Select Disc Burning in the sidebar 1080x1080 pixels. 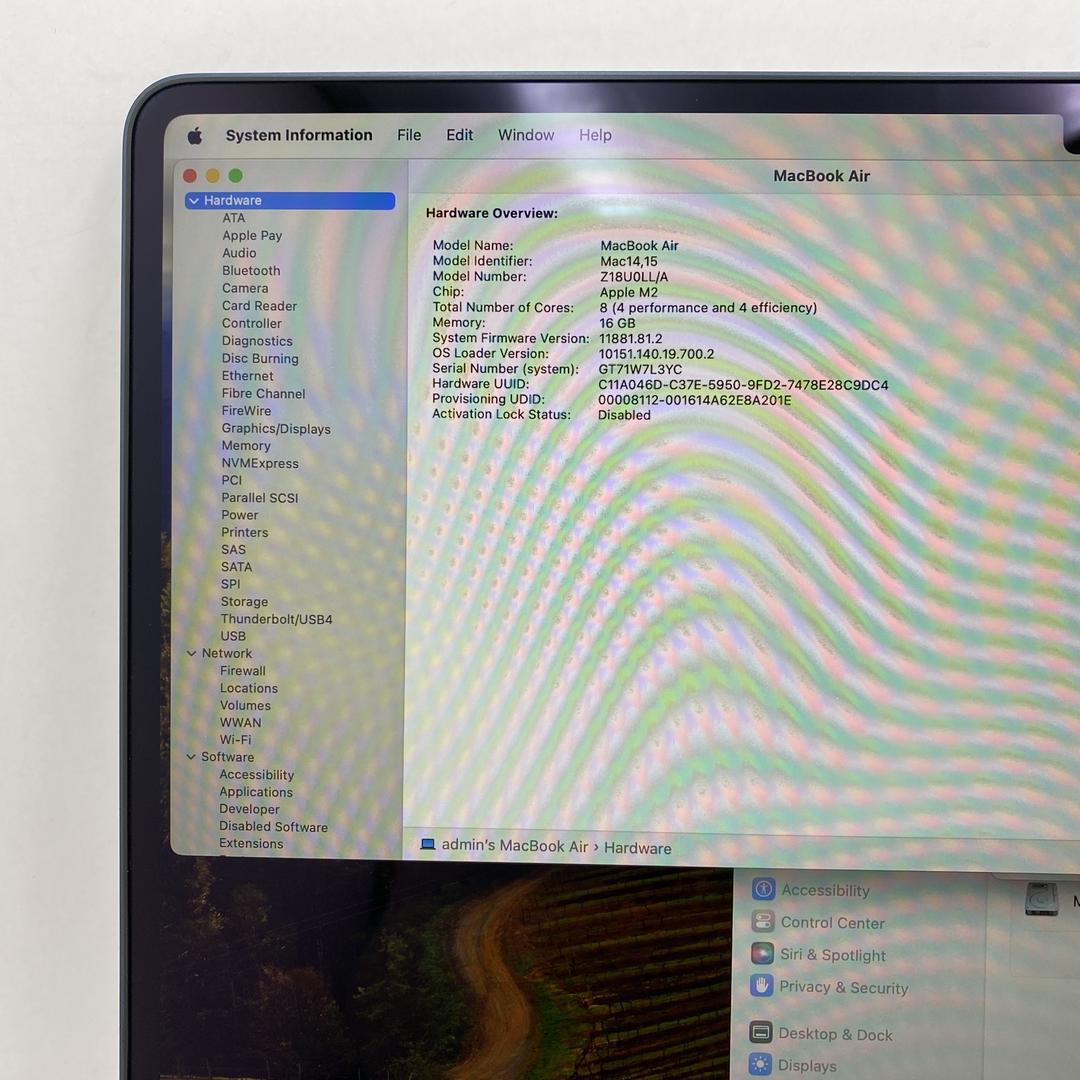pyautogui.click(x=260, y=358)
